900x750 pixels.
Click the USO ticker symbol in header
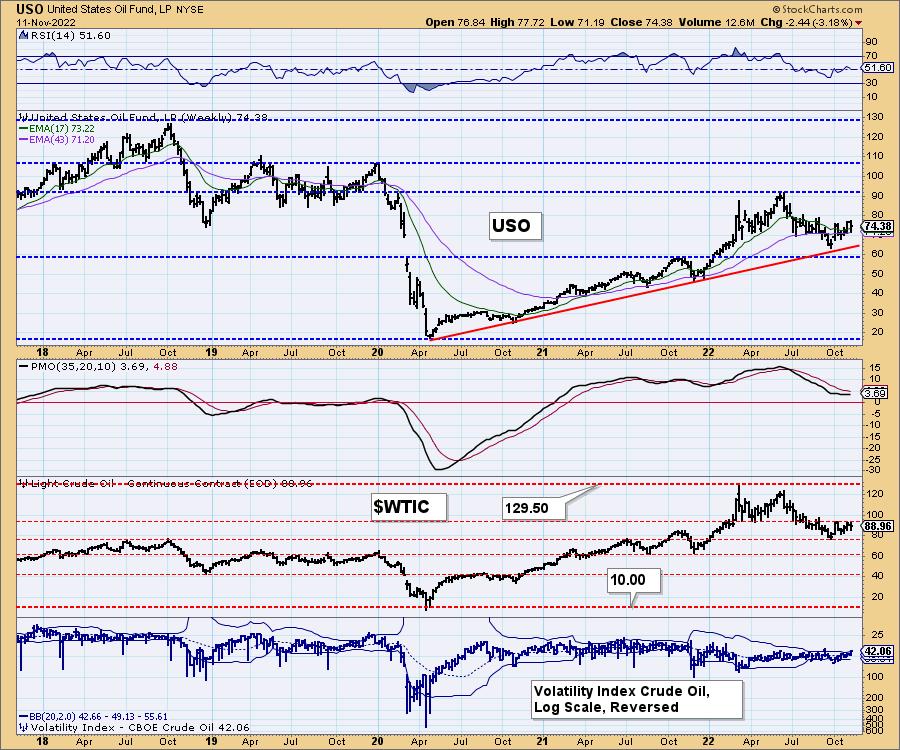tap(30, 9)
